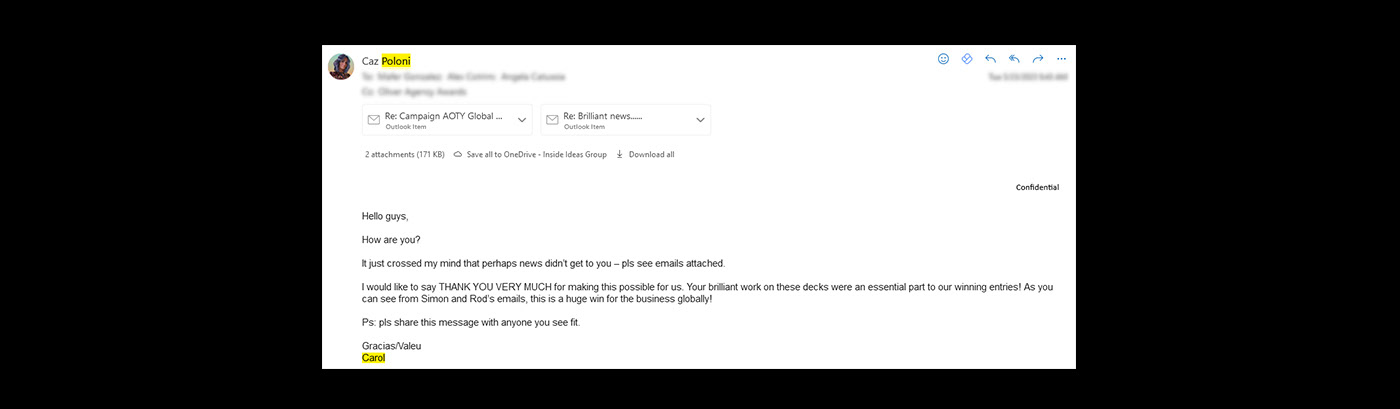Open the Viva Insights diamond icon
This screenshot has width=1400, height=409.
tap(967, 59)
